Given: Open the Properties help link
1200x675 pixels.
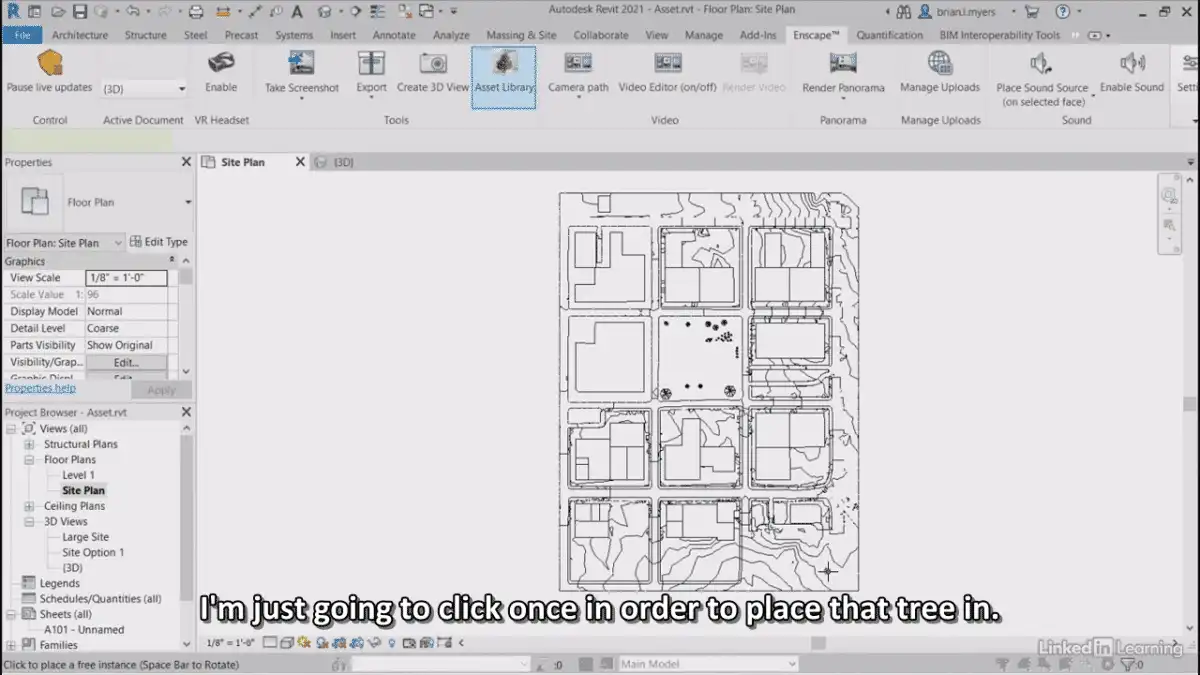Looking at the screenshot, I should (x=40, y=388).
